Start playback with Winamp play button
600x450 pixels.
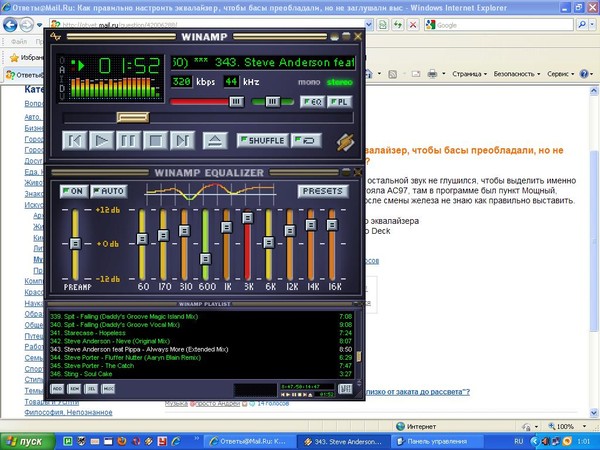pyautogui.click(x=102, y=140)
